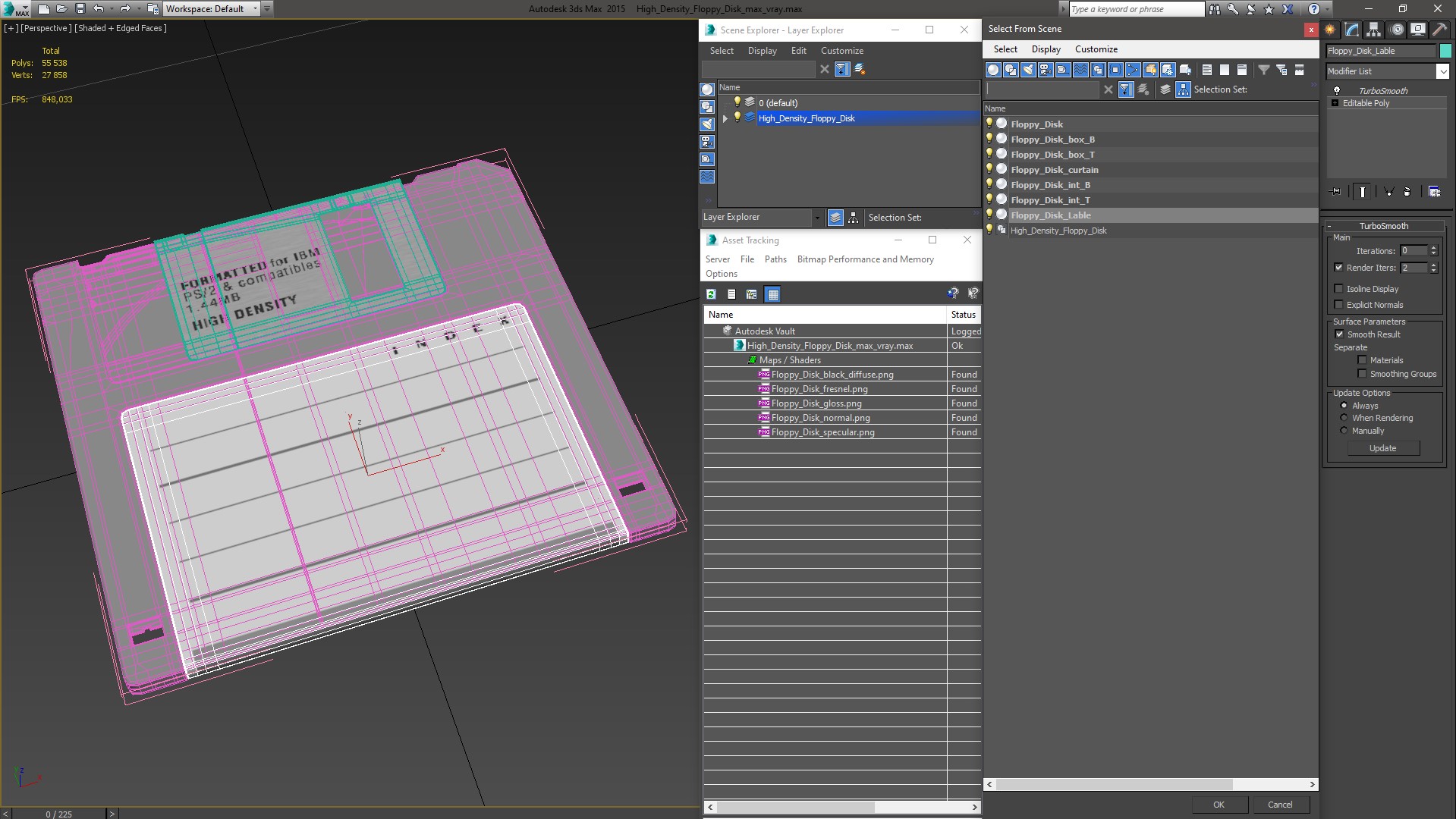Open Bitmap Performance and Memory menu
Viewport: 1456px width, 819px height.
point(865,259)
